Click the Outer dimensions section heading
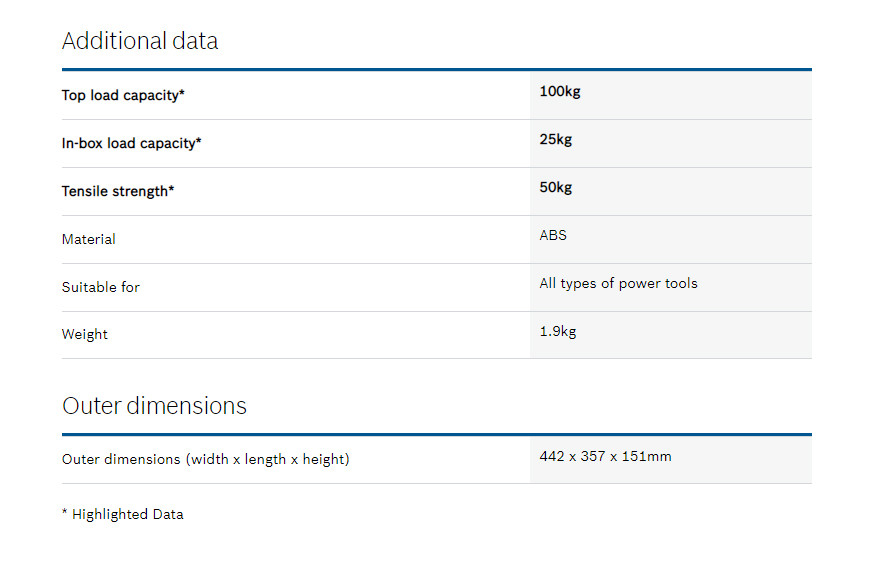This screenshot has width=880, height=569. click(154, 406)
